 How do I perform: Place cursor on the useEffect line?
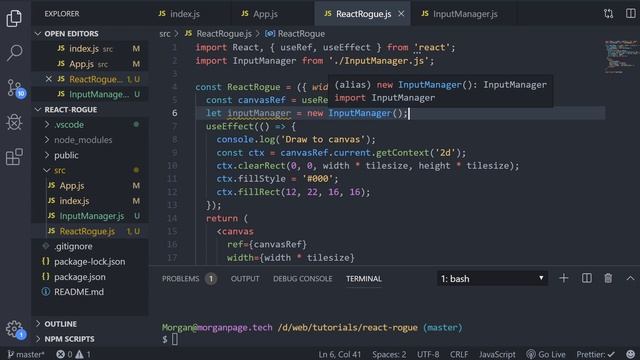click(251, 126)
